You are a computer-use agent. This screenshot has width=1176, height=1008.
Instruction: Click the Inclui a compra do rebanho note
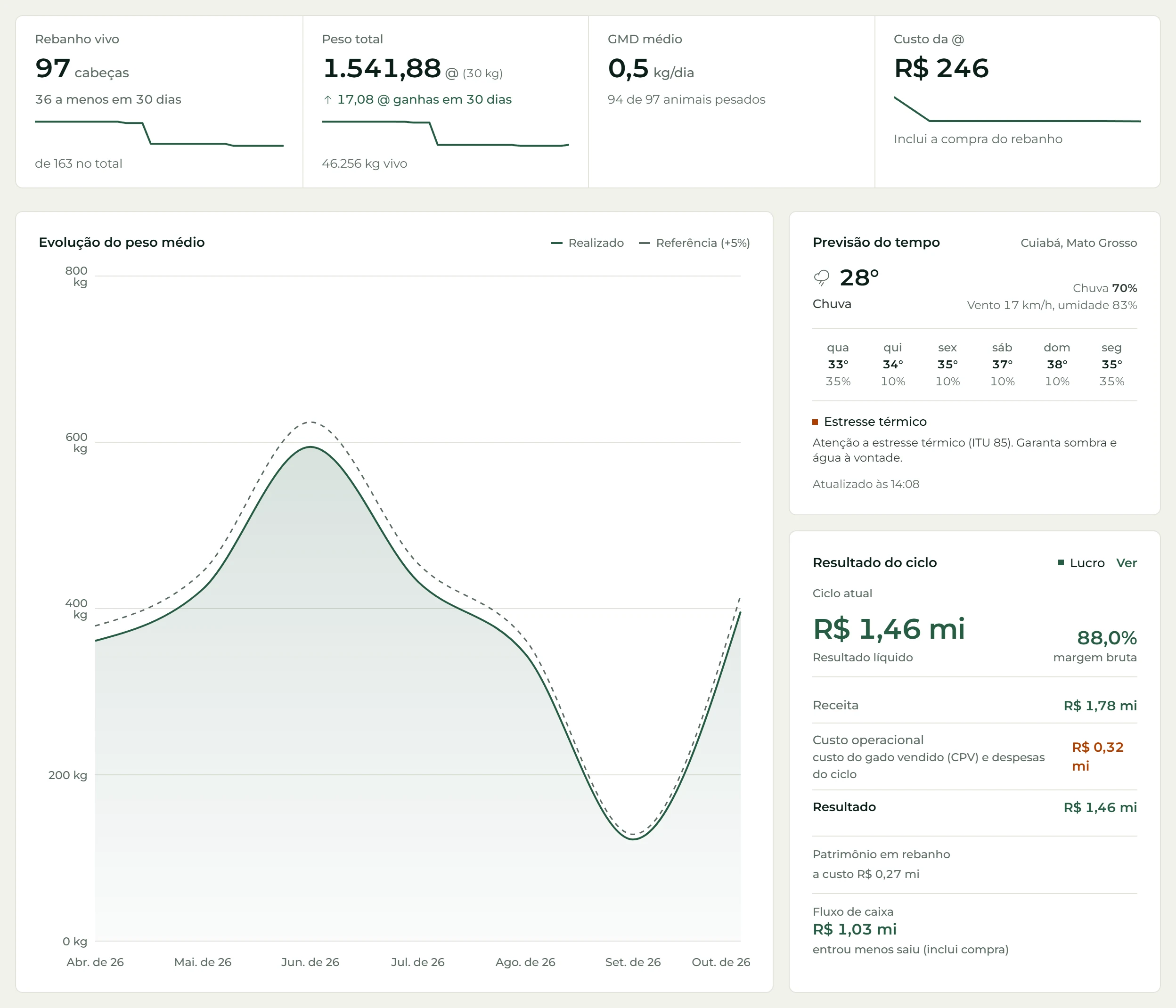pos(978,139)
